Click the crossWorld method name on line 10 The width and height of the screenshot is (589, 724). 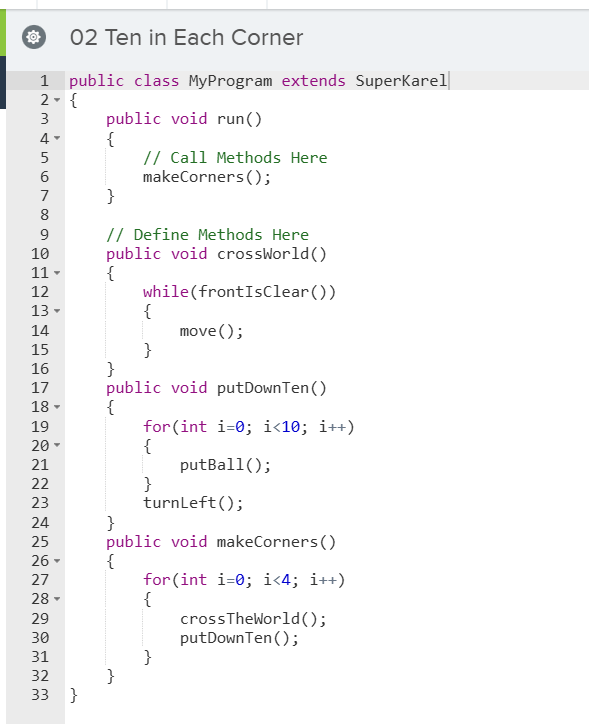click(x=263, y=254)
